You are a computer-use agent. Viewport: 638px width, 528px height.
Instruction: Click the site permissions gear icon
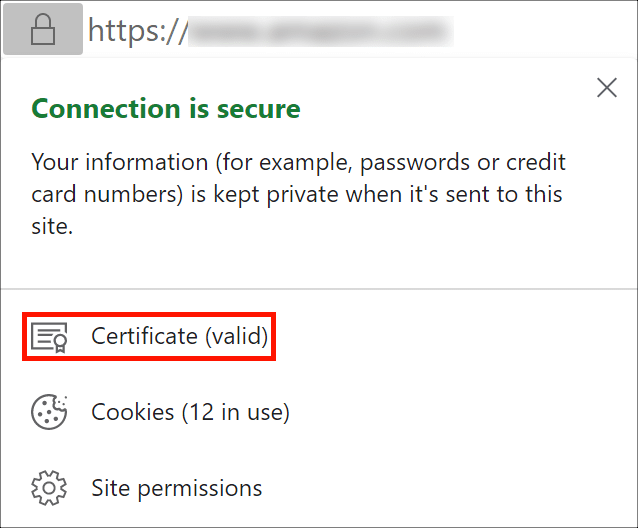[x=49, y=488]
